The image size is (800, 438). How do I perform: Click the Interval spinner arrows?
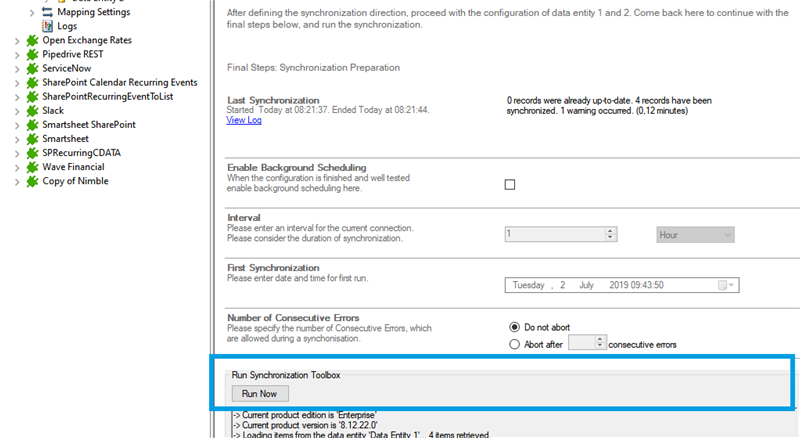[x=610, y=234]
